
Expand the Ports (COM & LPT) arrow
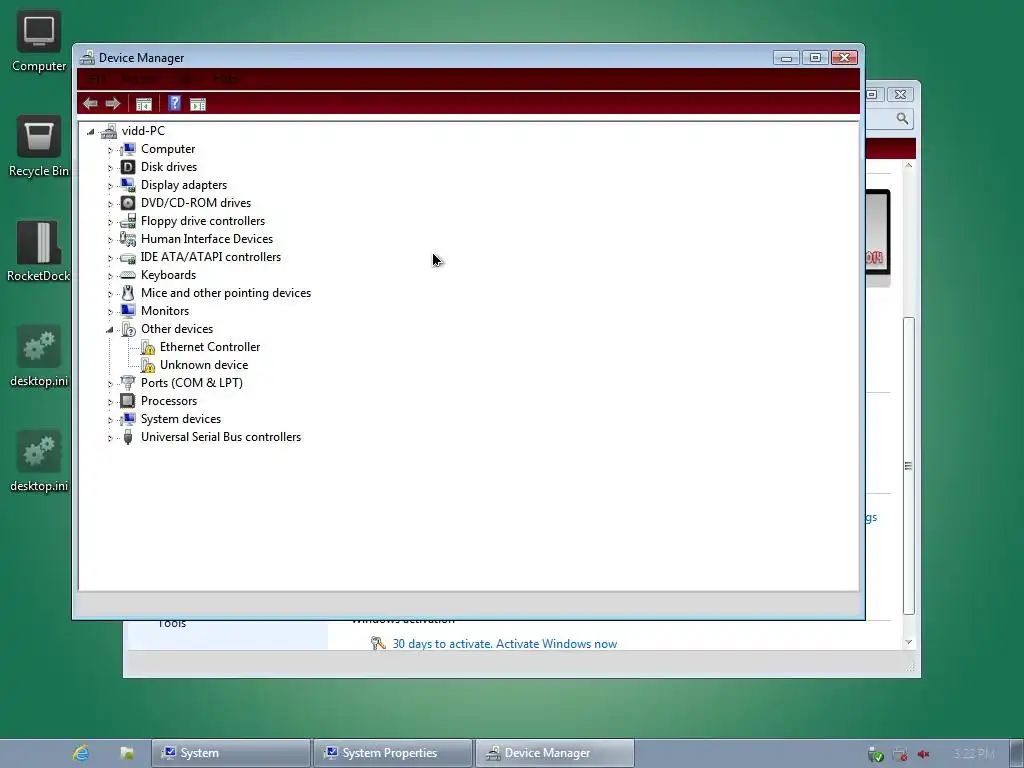pyautogui.click(x=110, y=384)
